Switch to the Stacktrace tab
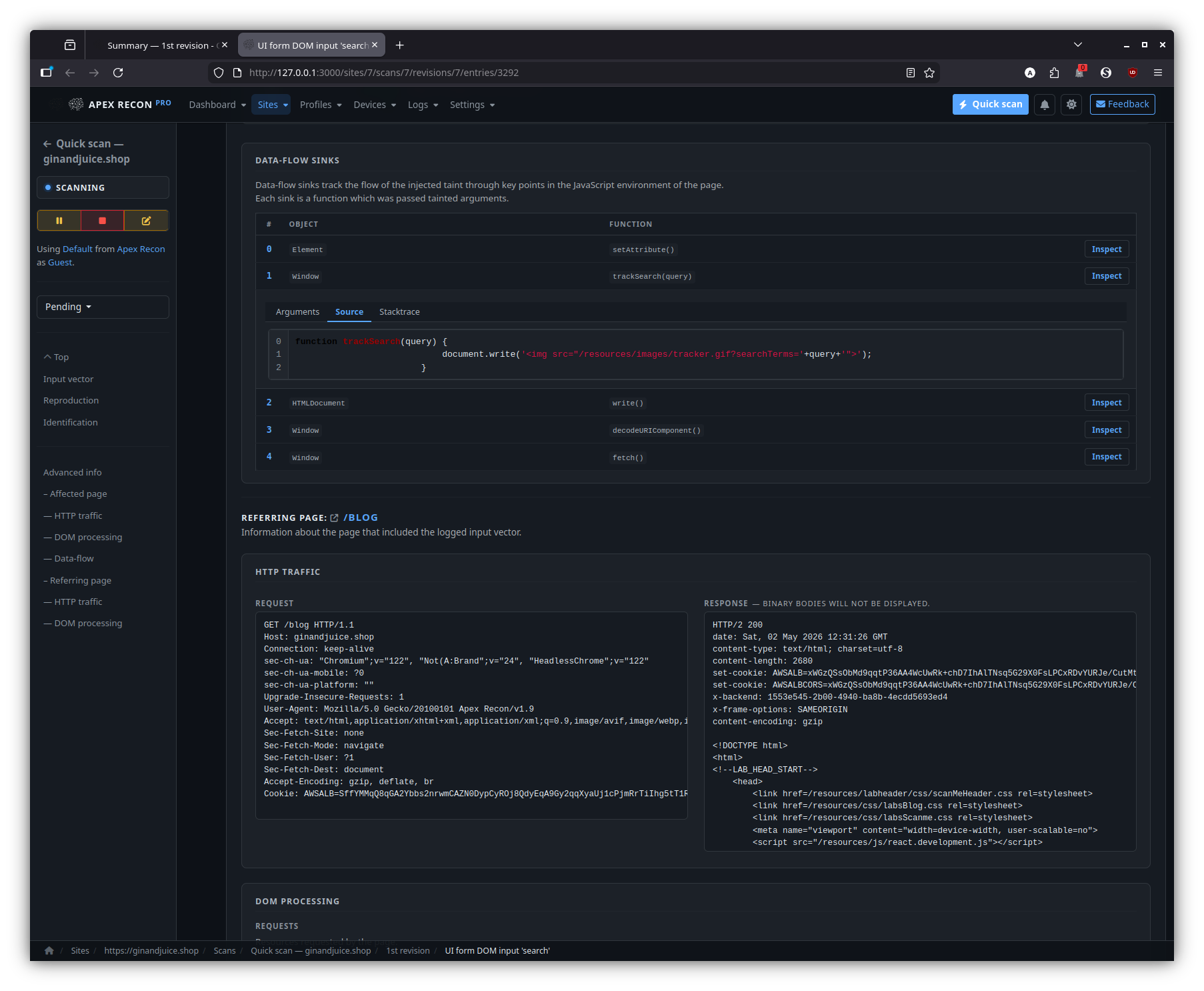The image size is (1204, 991). click(x=399, y=312)
